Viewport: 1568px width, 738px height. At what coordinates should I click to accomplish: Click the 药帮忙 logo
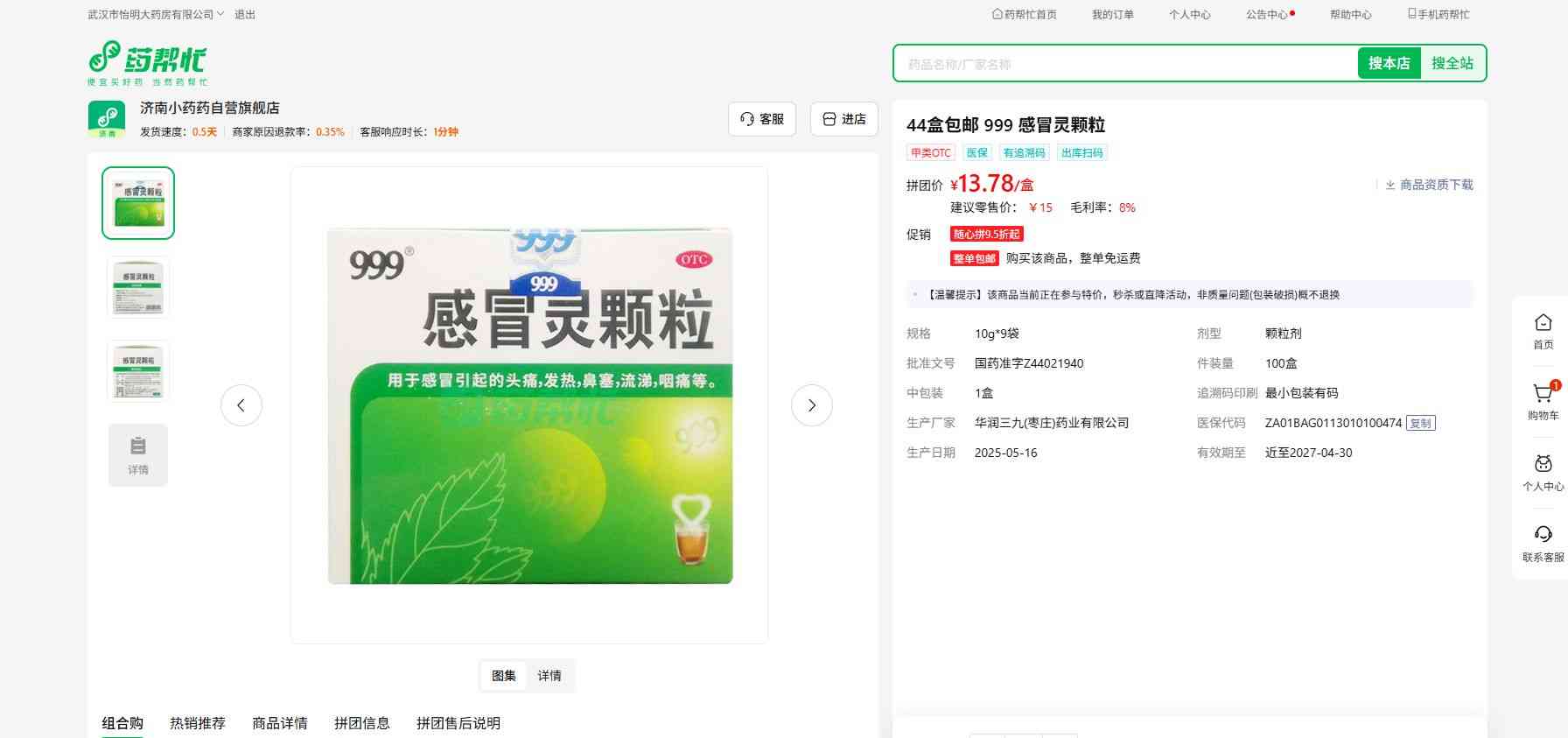pos(147,62)
